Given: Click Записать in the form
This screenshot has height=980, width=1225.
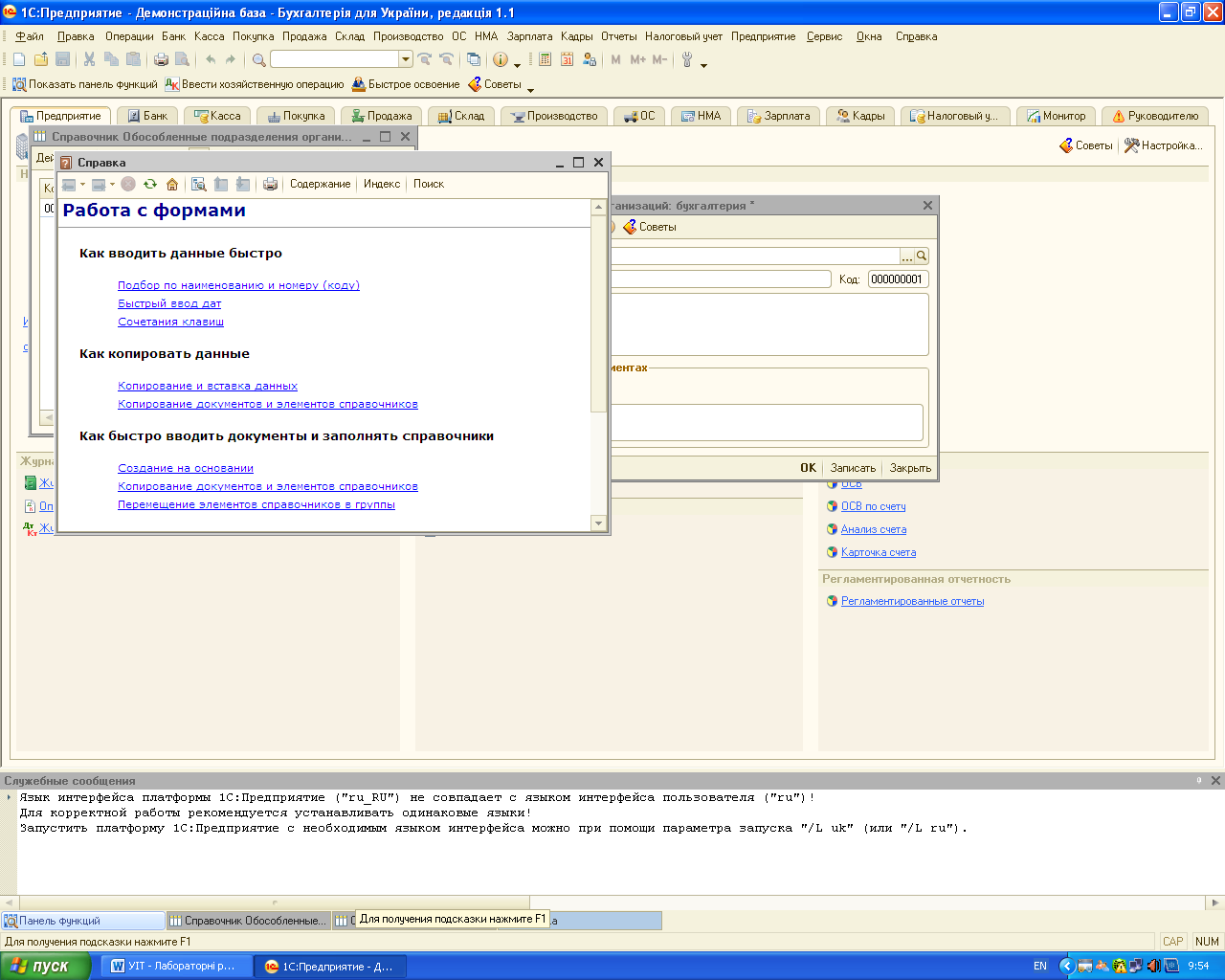Looking at the screenshot, I should coord(853,468).
